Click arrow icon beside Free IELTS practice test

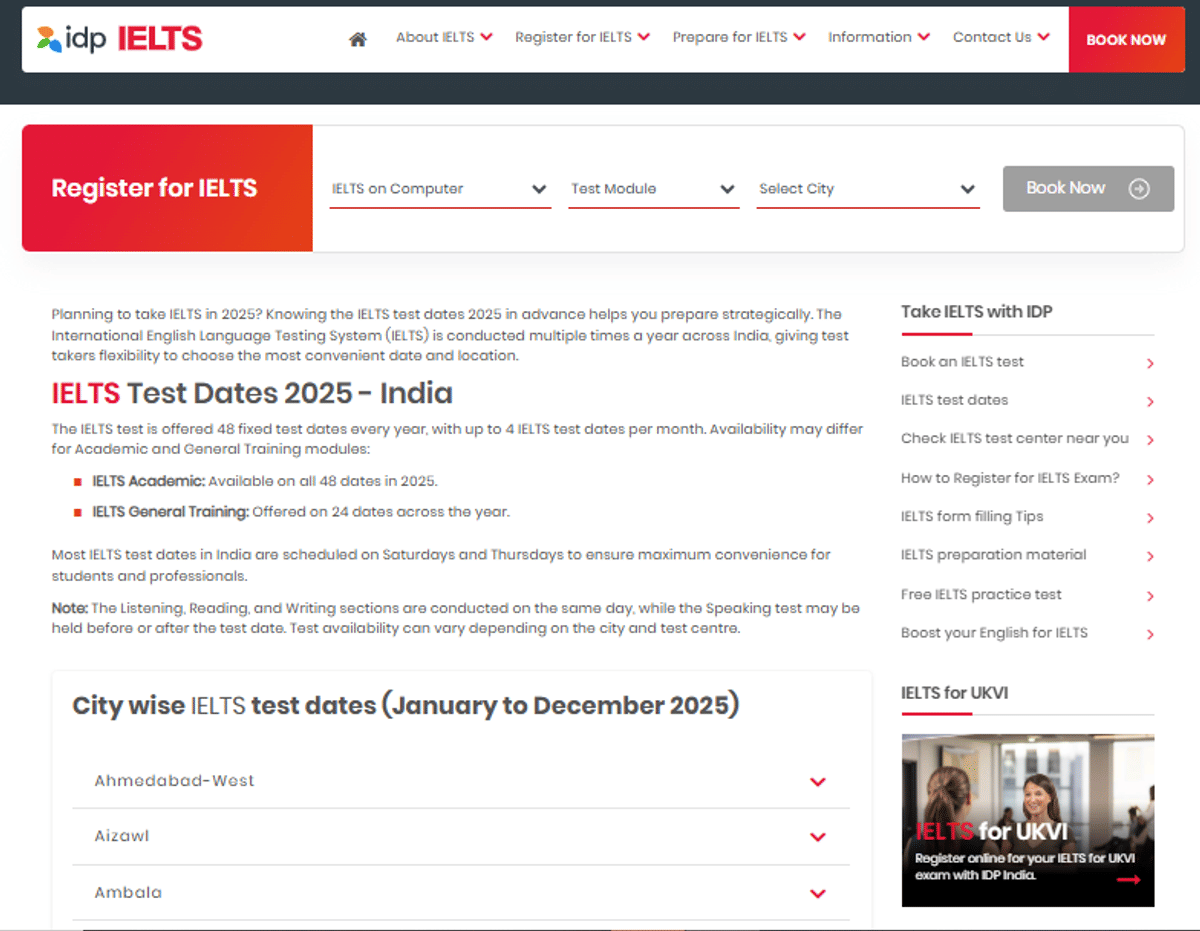point(1150,596)
